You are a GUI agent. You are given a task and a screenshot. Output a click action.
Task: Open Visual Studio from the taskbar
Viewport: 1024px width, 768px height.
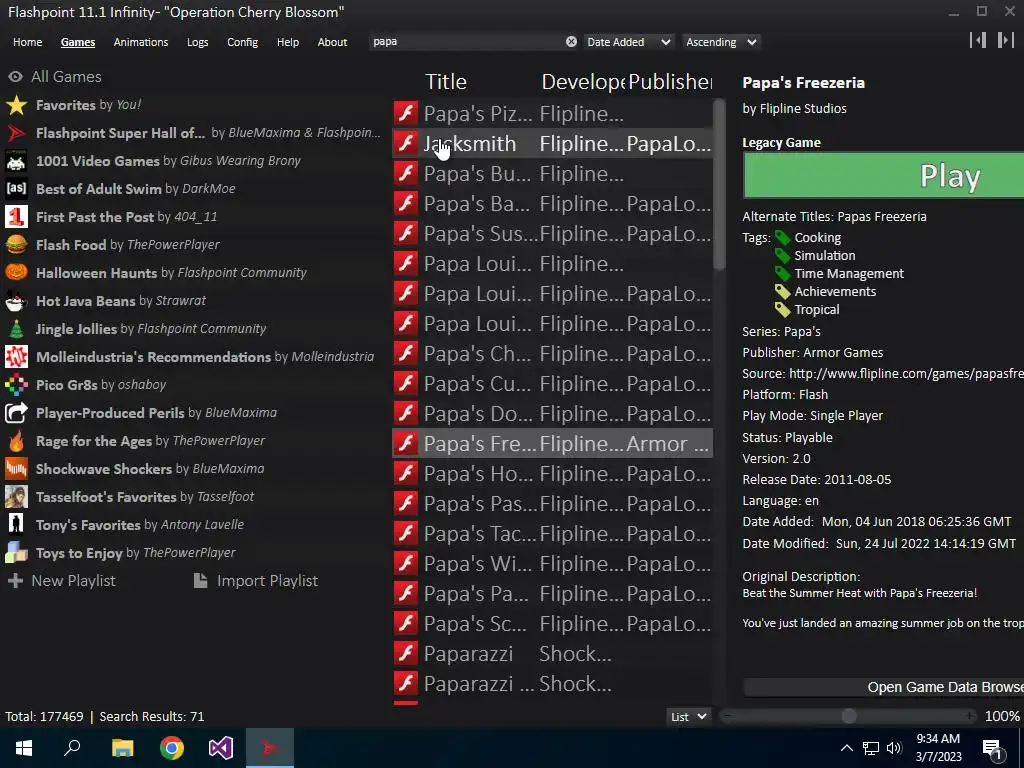[221, 748]
